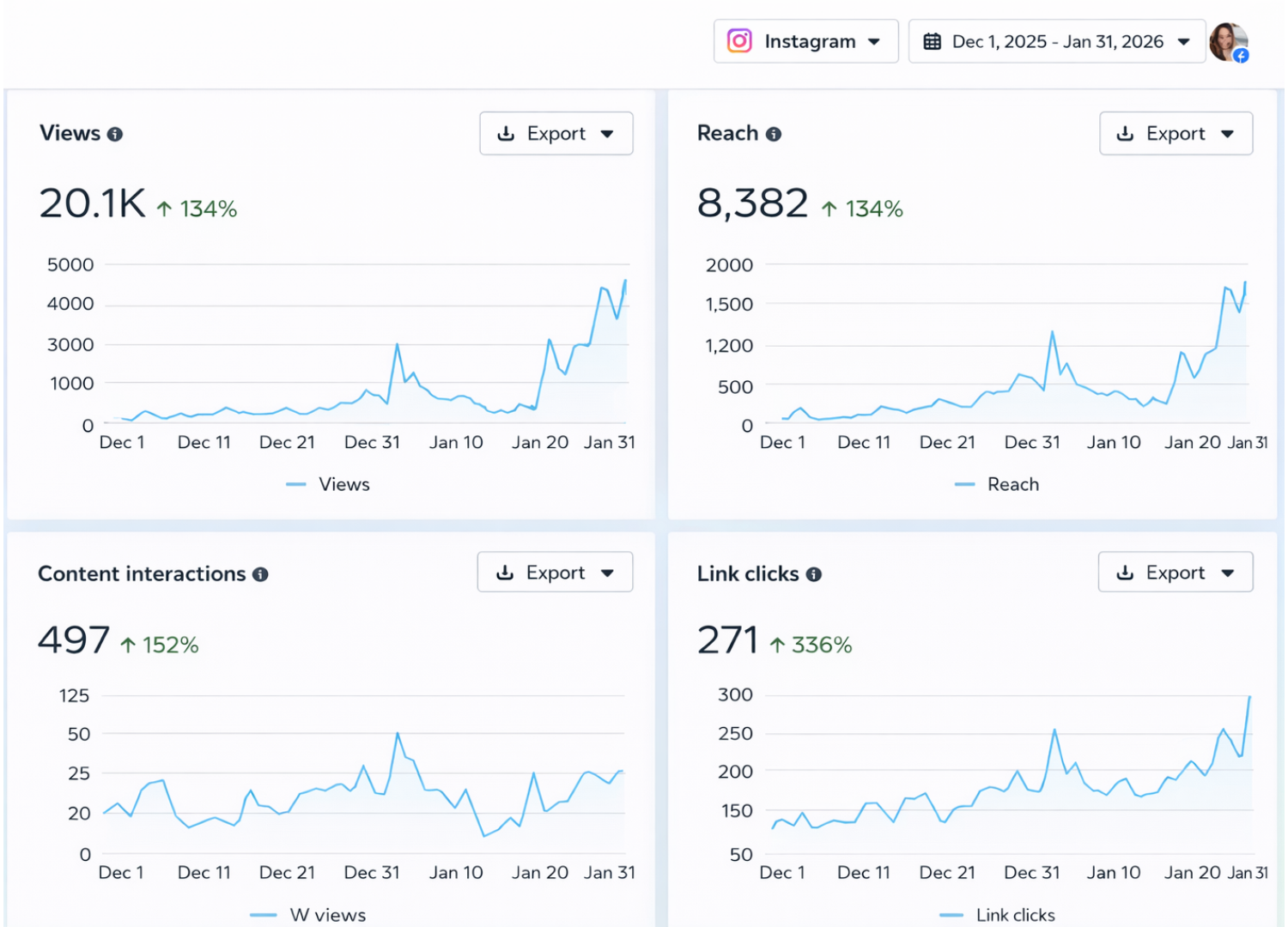Image resolution: width=1288 pixels, height=927 pixels.
Task: Toggle the Reach legend entry under the chart
Action: [997, 484]
